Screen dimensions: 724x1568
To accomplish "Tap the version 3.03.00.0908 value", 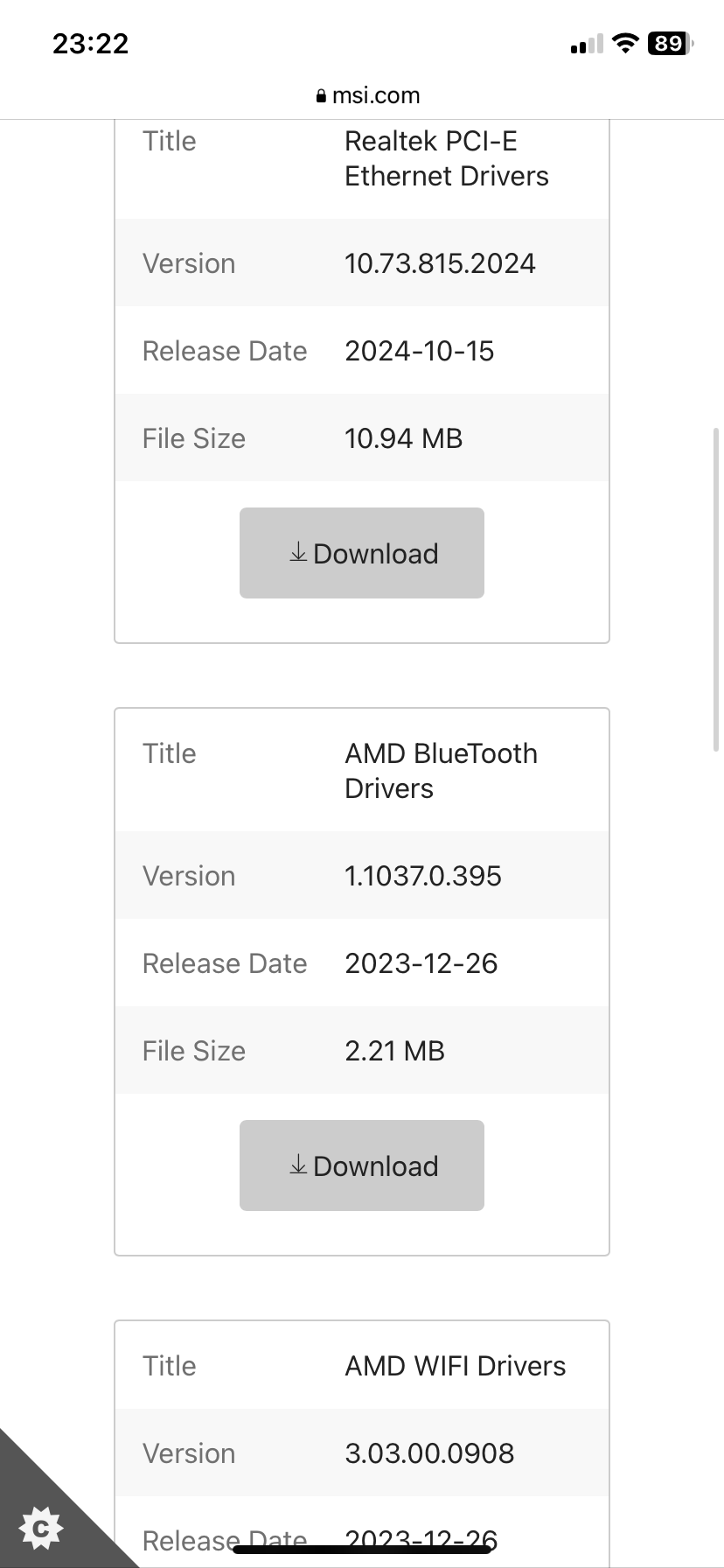I will (x=429, y=1453).
